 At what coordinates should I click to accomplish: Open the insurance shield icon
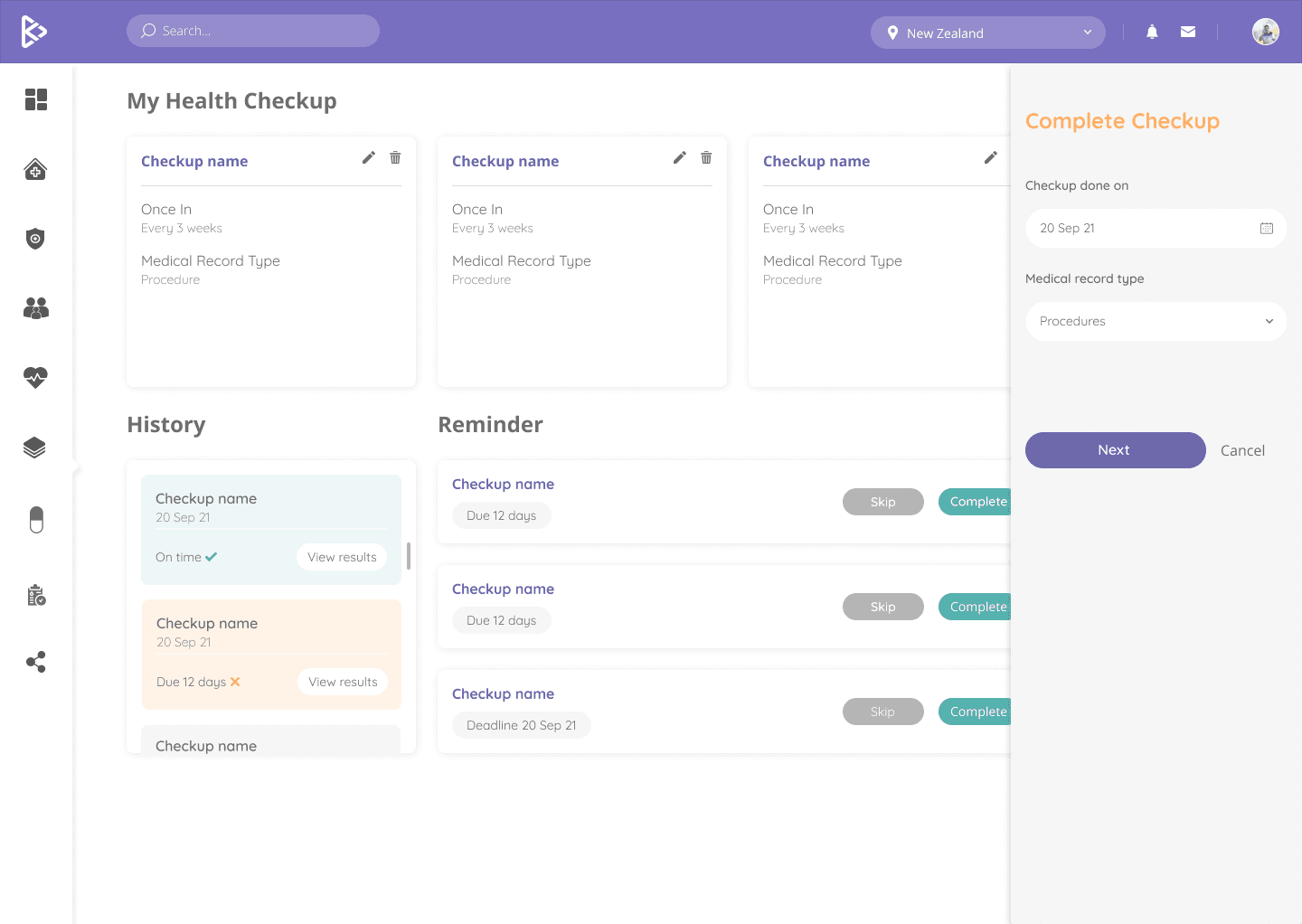[x=35, y=239]
